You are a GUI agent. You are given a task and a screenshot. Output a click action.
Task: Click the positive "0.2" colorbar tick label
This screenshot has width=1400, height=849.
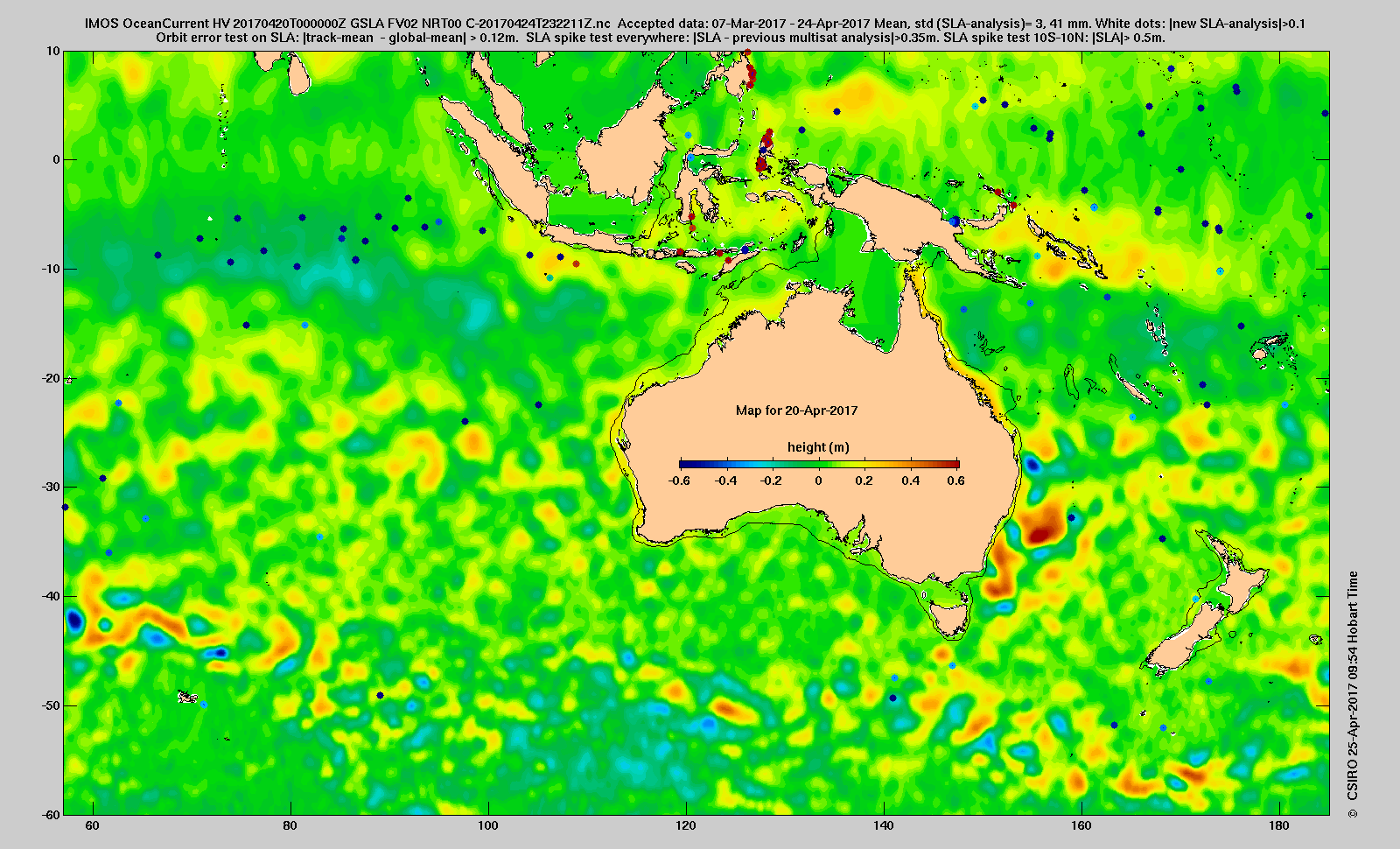click(864, 481)
